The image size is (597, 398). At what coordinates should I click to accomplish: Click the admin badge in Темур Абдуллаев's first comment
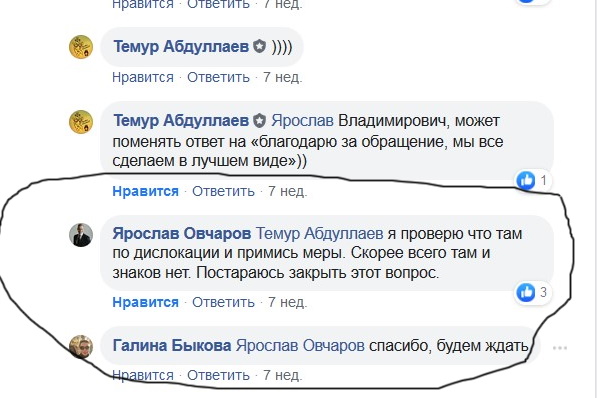[x=260, y=46]
